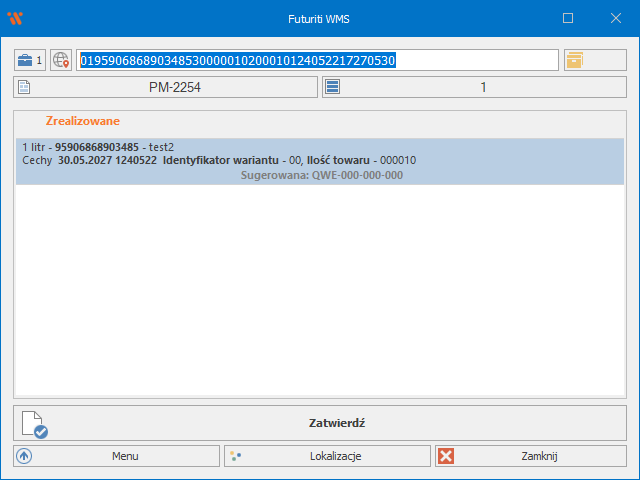Image resolution: width=640 pixels, height=480 pixels.
Task: Open the Menu label at bottom left
Action: coord(125,456)
